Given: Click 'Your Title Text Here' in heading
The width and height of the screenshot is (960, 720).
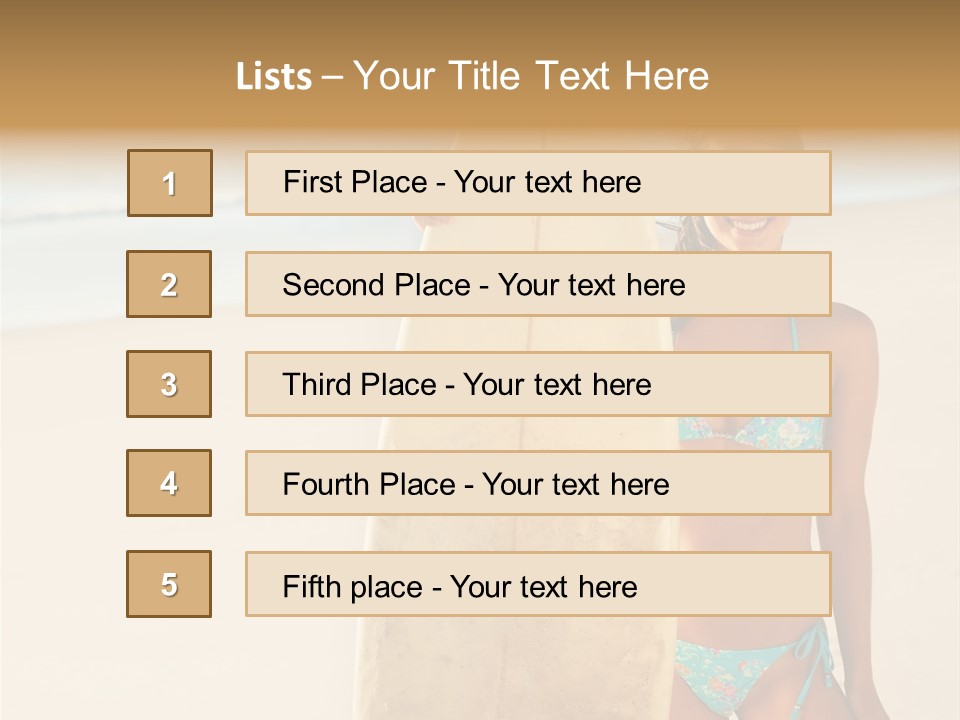Looking at the screenshot, I should pyautogui.click(x=531, y=76).
